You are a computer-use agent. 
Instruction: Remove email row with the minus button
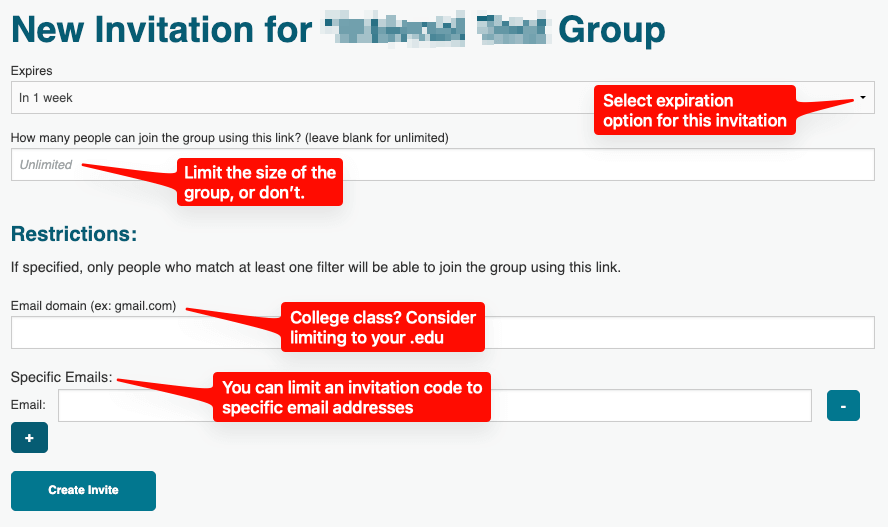tap(843, 405)
